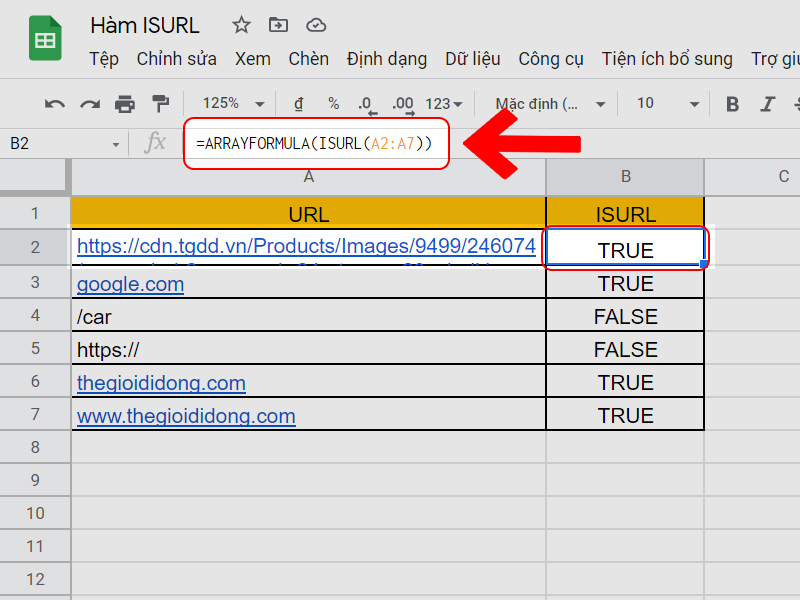Screen dimensions: 800x600
Task: Select cell containing https://
Action: tap(309, 348)
